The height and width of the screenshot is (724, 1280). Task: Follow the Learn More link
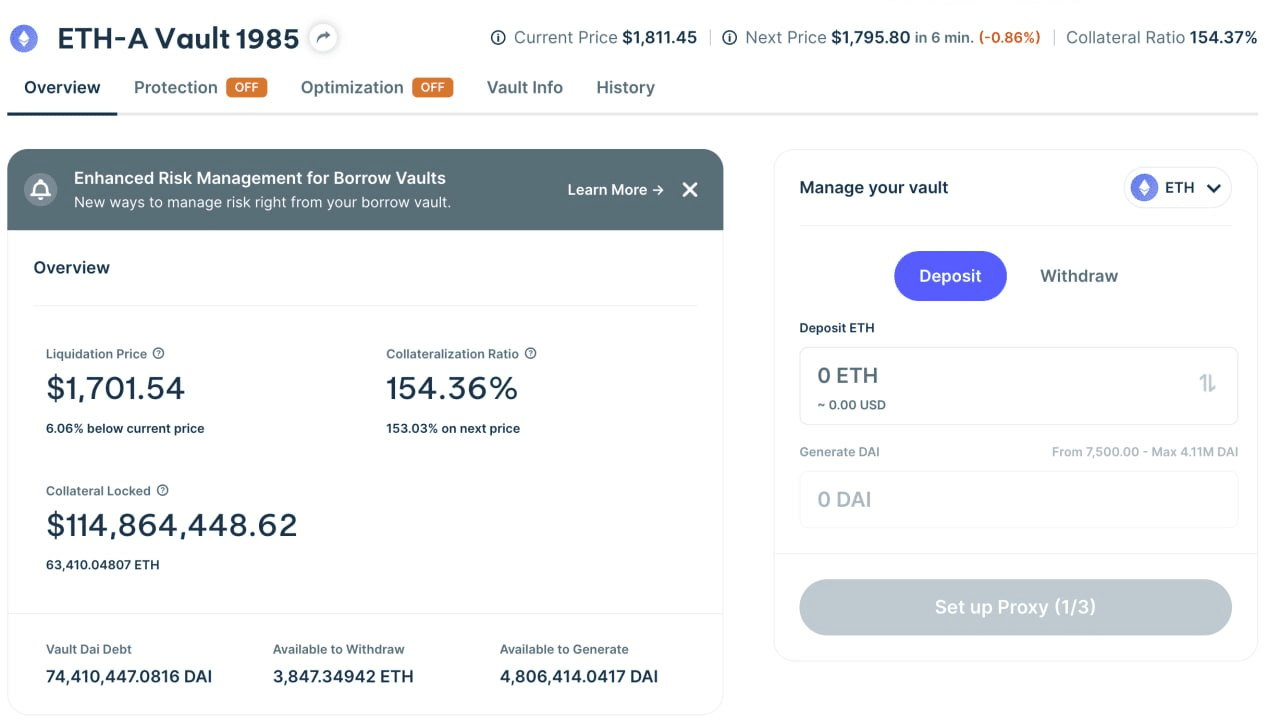pos(615,190)
